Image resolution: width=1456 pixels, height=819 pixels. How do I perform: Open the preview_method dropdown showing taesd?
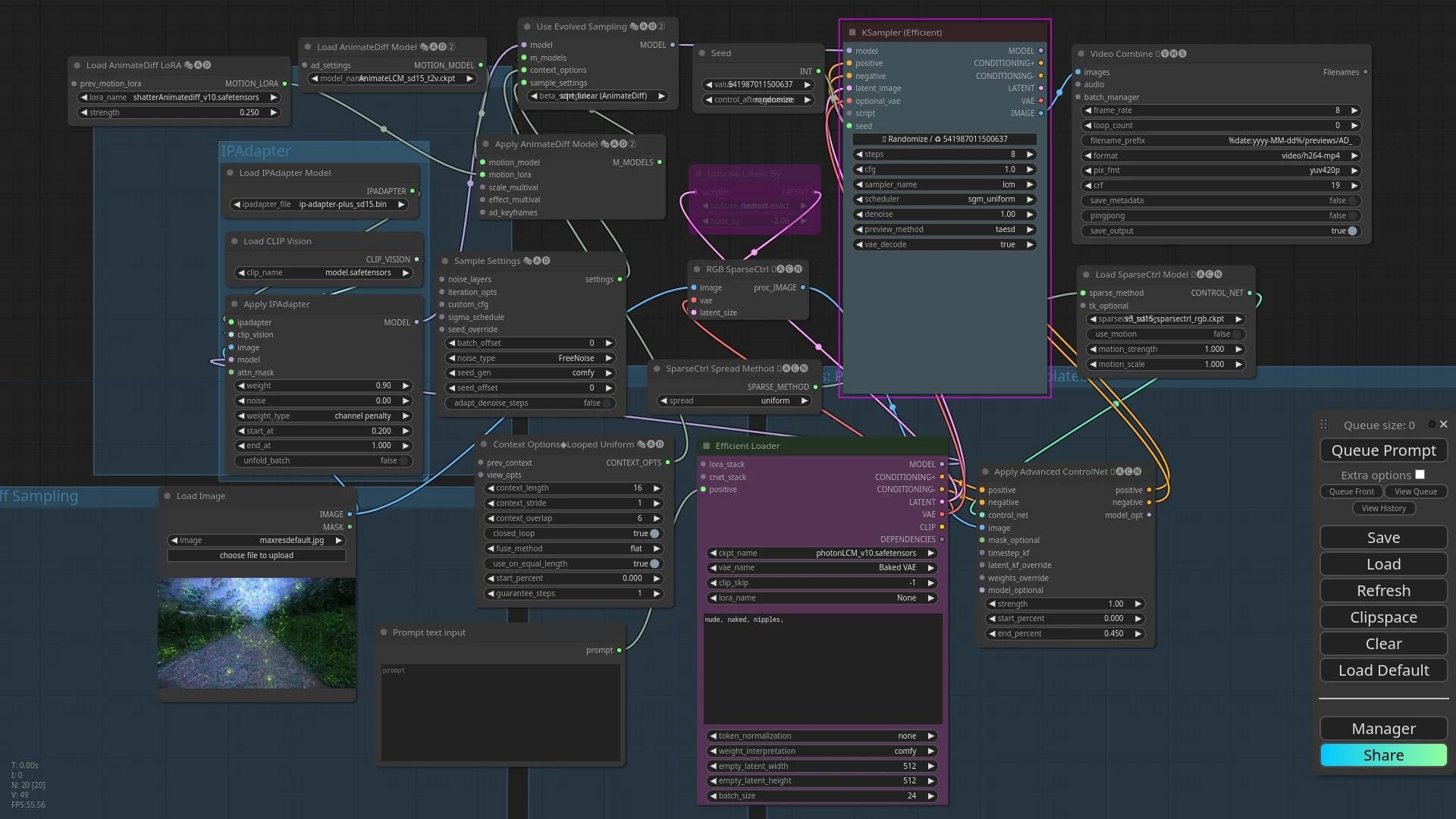(x=944, y=230)
